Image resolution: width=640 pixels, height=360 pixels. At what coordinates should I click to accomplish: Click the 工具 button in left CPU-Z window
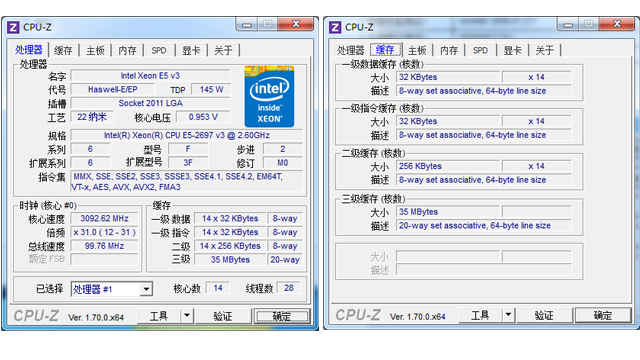pyautogui.click(x=159, y=316)
